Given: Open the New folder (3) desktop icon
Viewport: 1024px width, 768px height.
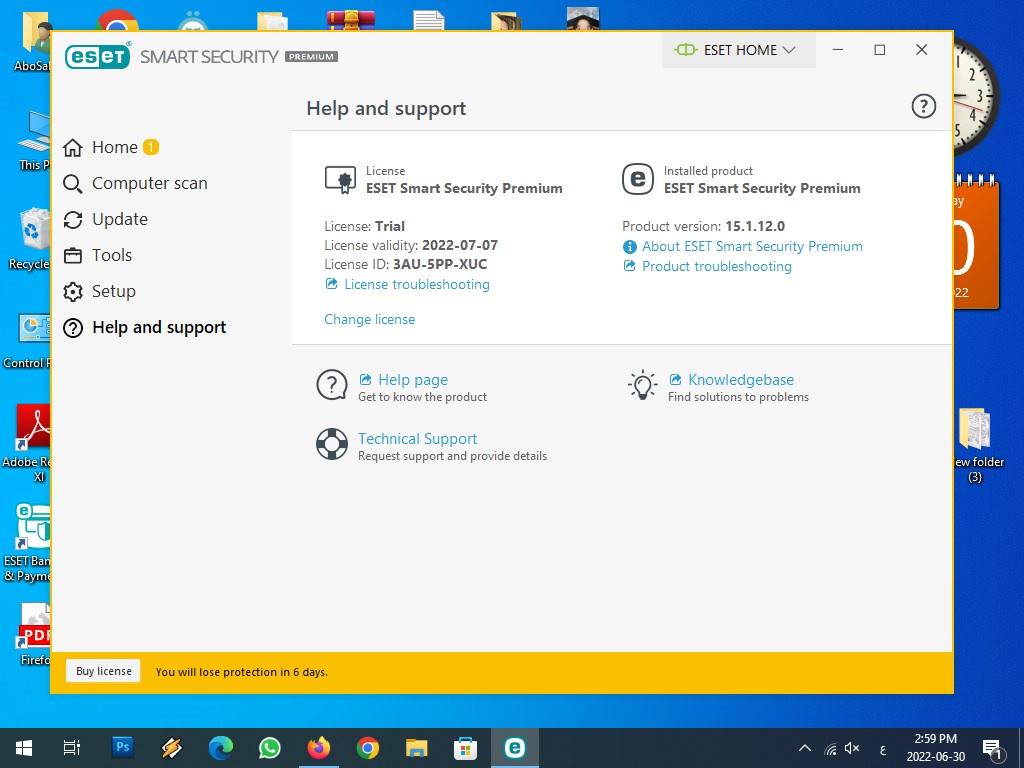Looking at the screenshot, I should [975, 445].
